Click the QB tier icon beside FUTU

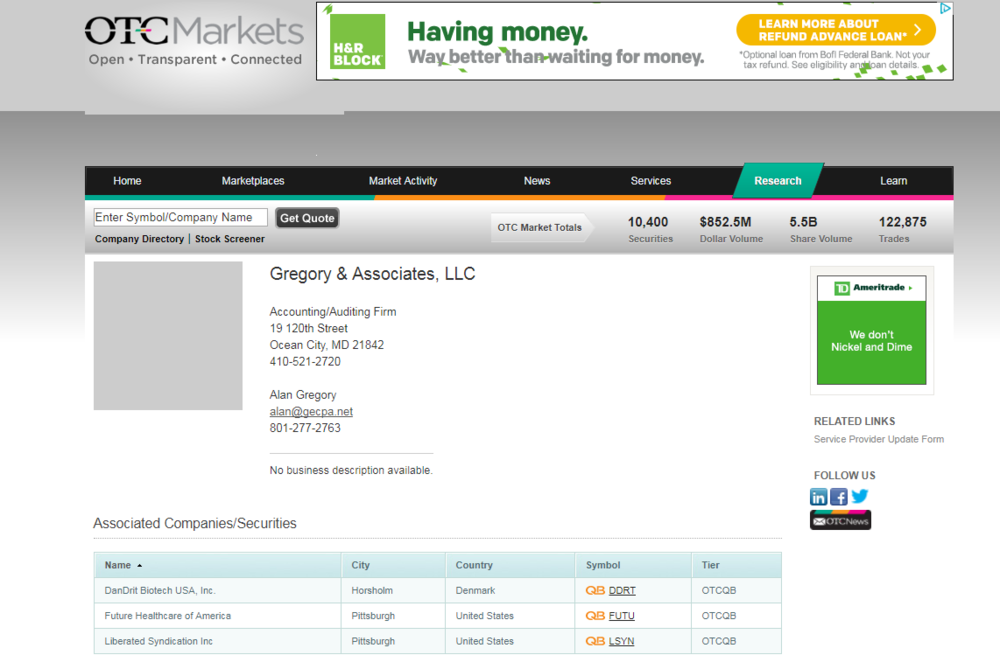pos(595,616)
